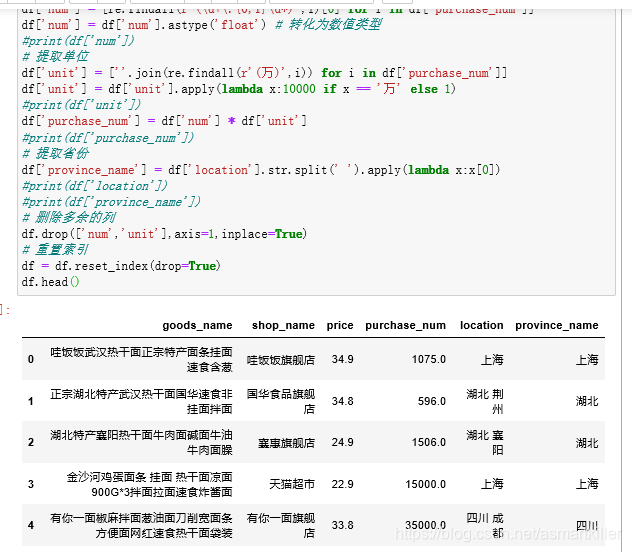
Task: Click shop name 哇饭饭旗舰店
Action: pos(281,360)
